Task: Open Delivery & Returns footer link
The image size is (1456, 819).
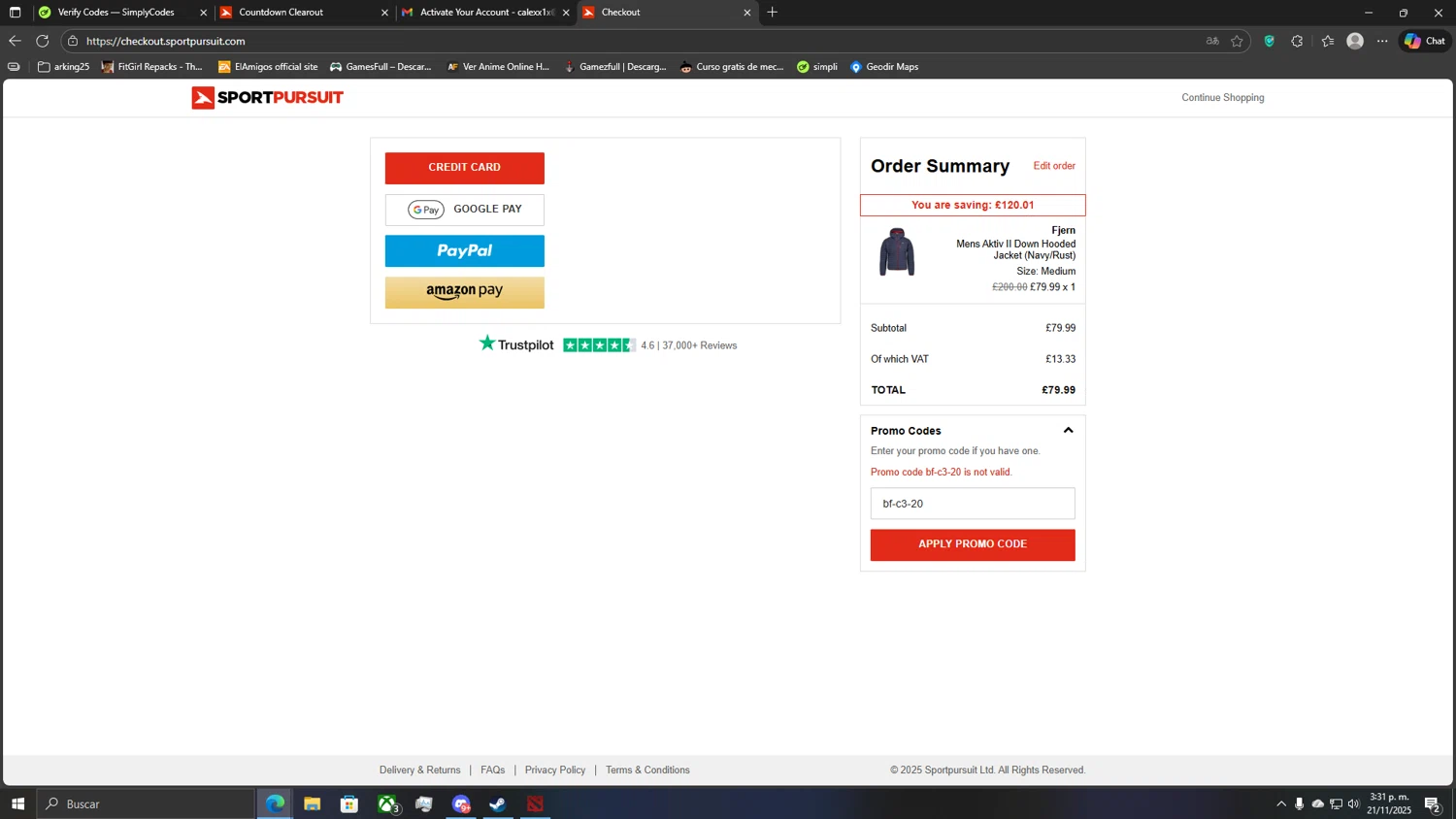Action: (420, 770)
